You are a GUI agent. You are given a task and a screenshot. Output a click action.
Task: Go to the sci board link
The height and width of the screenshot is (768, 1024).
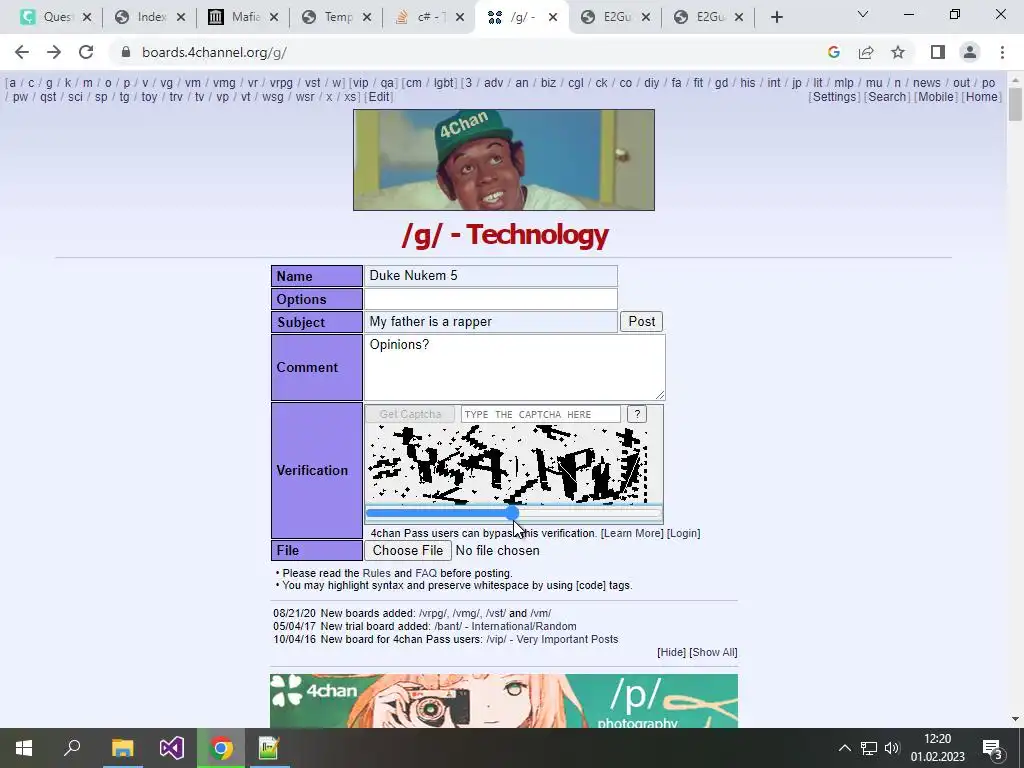[76, 97]
